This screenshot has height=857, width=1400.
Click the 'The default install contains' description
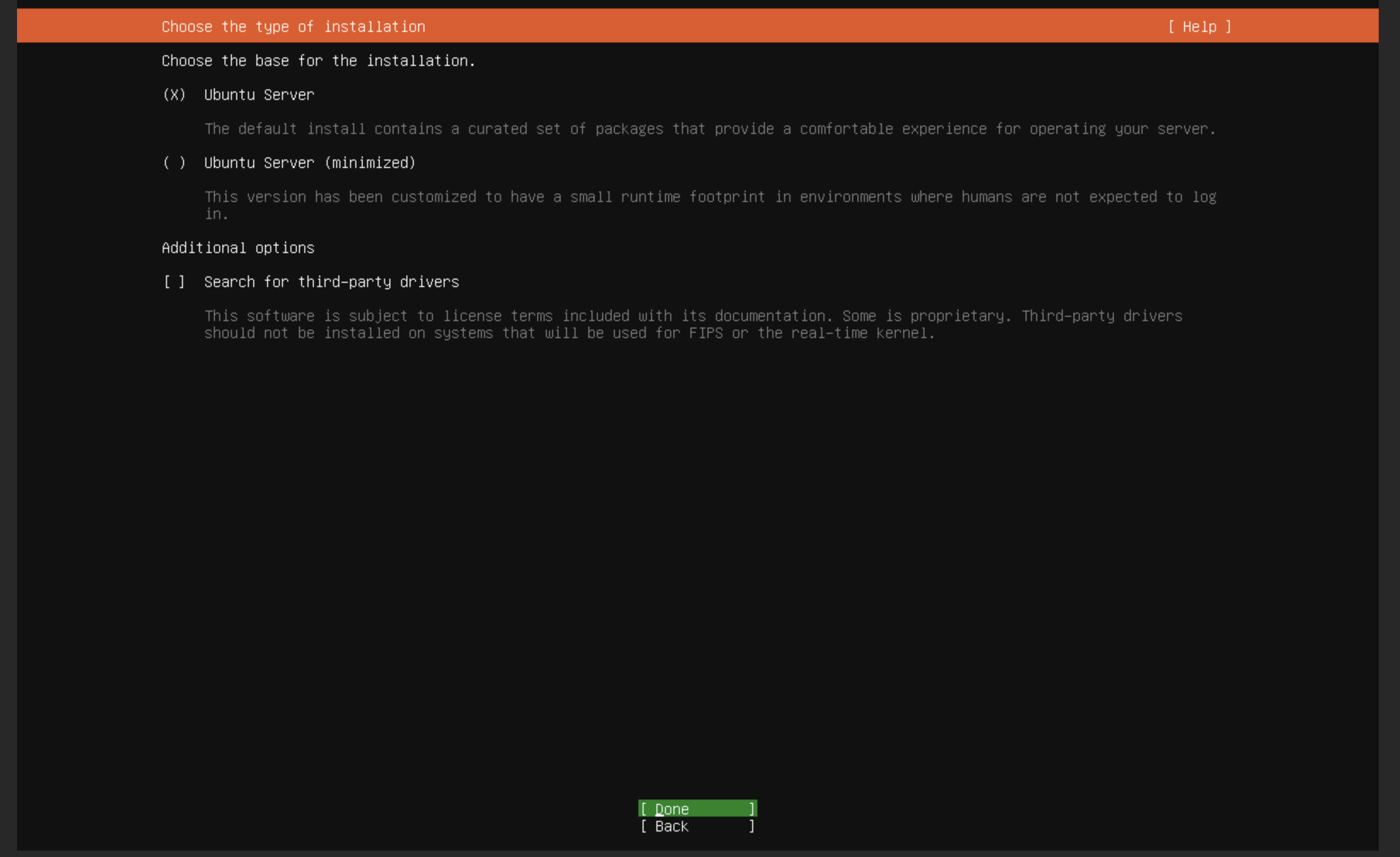coord(710,129)
